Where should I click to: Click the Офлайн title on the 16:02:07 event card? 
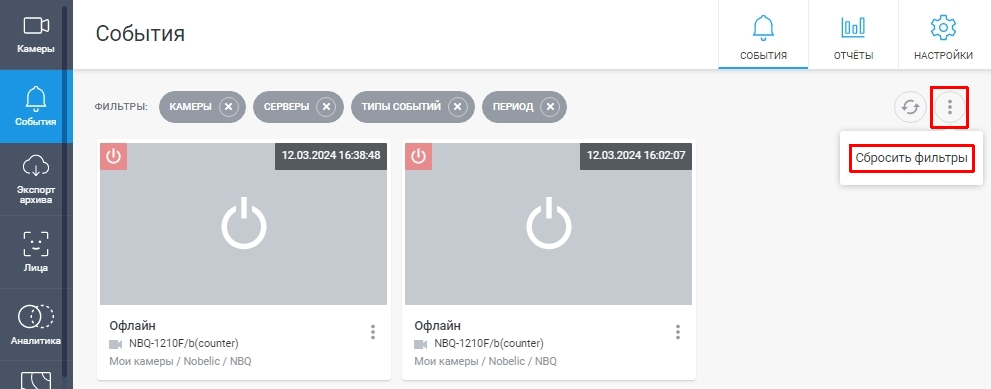point(437,326)
